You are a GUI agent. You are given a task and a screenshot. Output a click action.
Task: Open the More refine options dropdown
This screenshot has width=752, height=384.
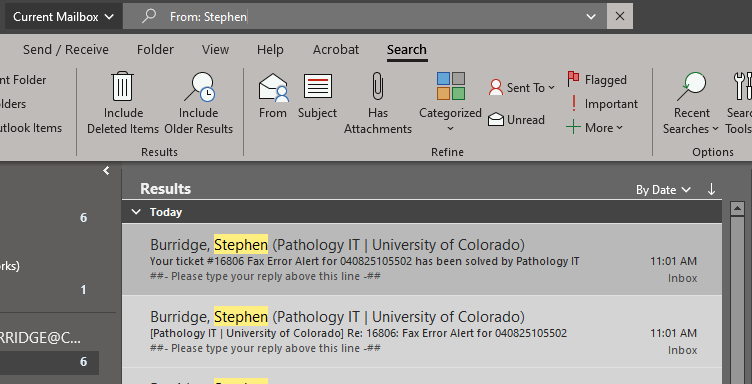click(x=594, y=128)
